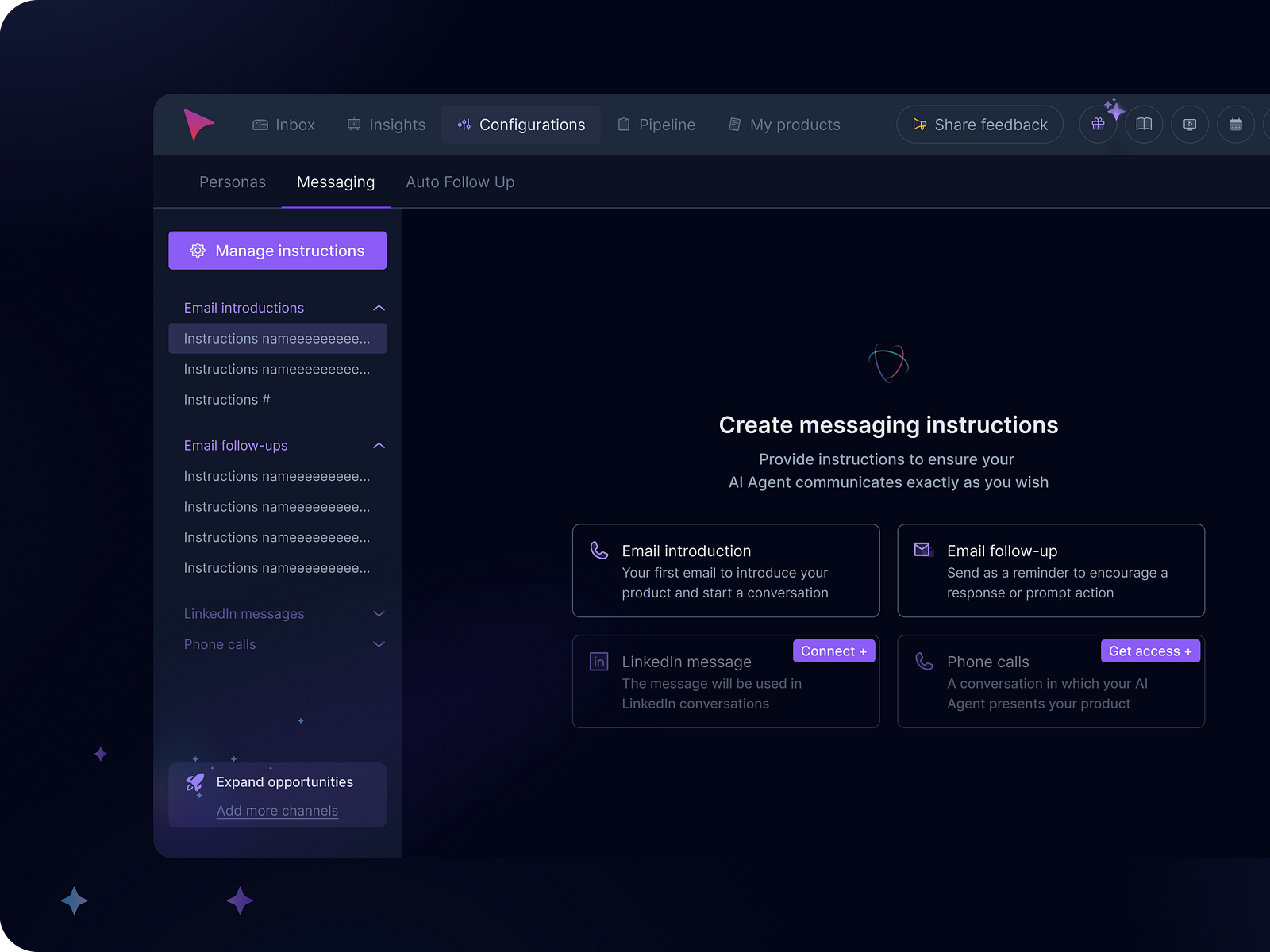Image resolution: width=1270 pixels, height=952 pixels.
Task: Expand the LinkedIn messages section
Action: [x=379, y=613]
